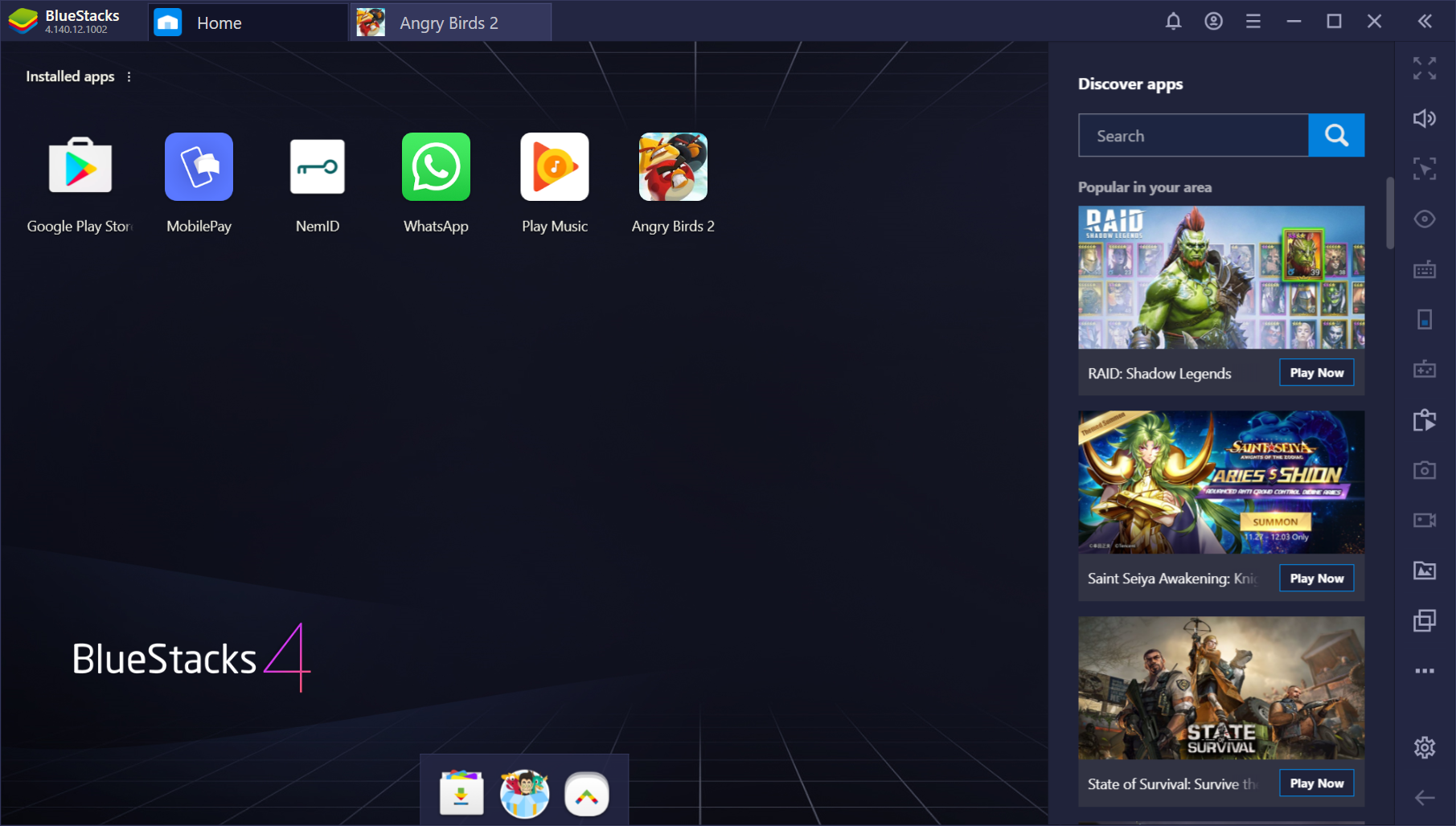Image resolution: width=1456 pixels, height=826 pixels.
Task: Click the notifications bell icon
Action: [1173, 22]
